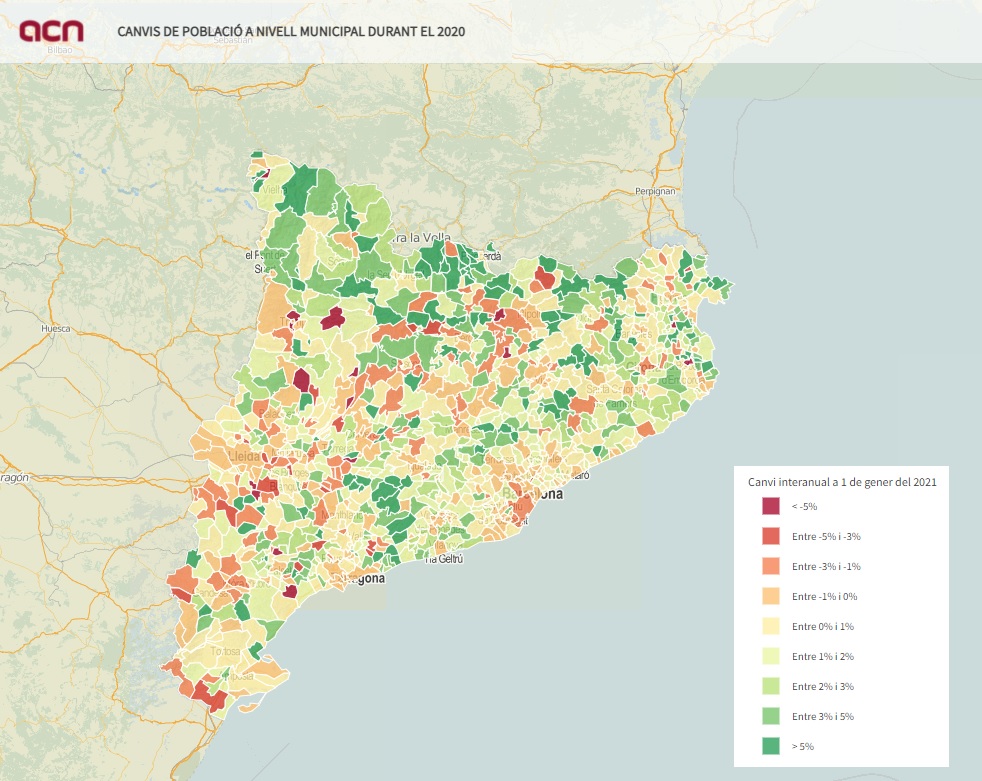Image resolution: width=982 pixels, height=781 pixels.
Task: Select the dark red '< -5%' swatch
Action: (770, 507)
